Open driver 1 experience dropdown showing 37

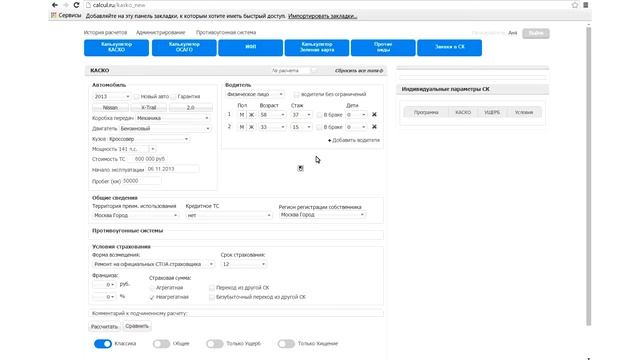coord(301,115)
